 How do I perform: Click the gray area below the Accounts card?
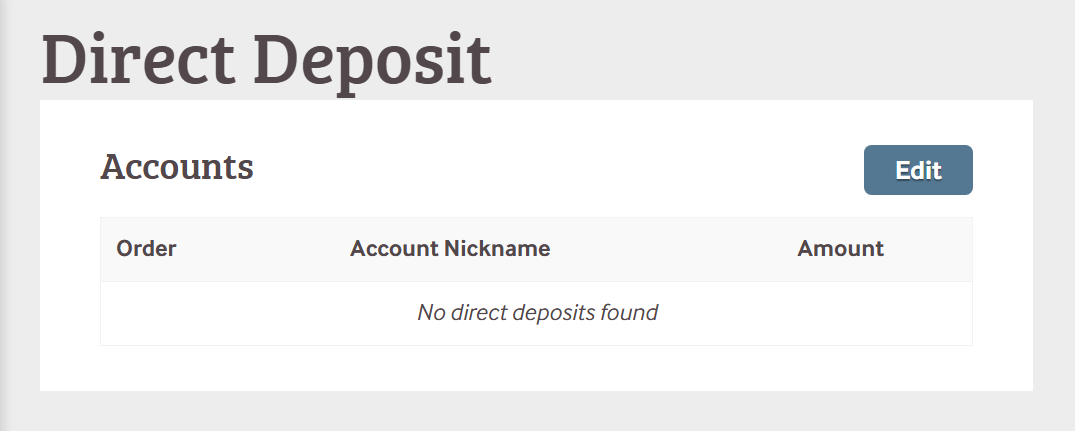click(536, 412)
